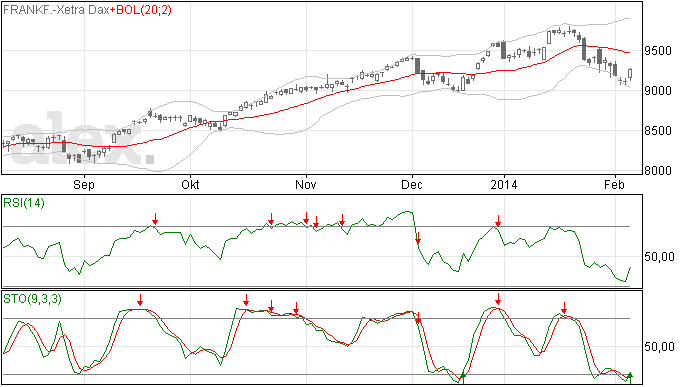Click the FRANKF.-Xetra Dax chart title
690x387 pixels.
pyautogui.click(x=56, y=10)
